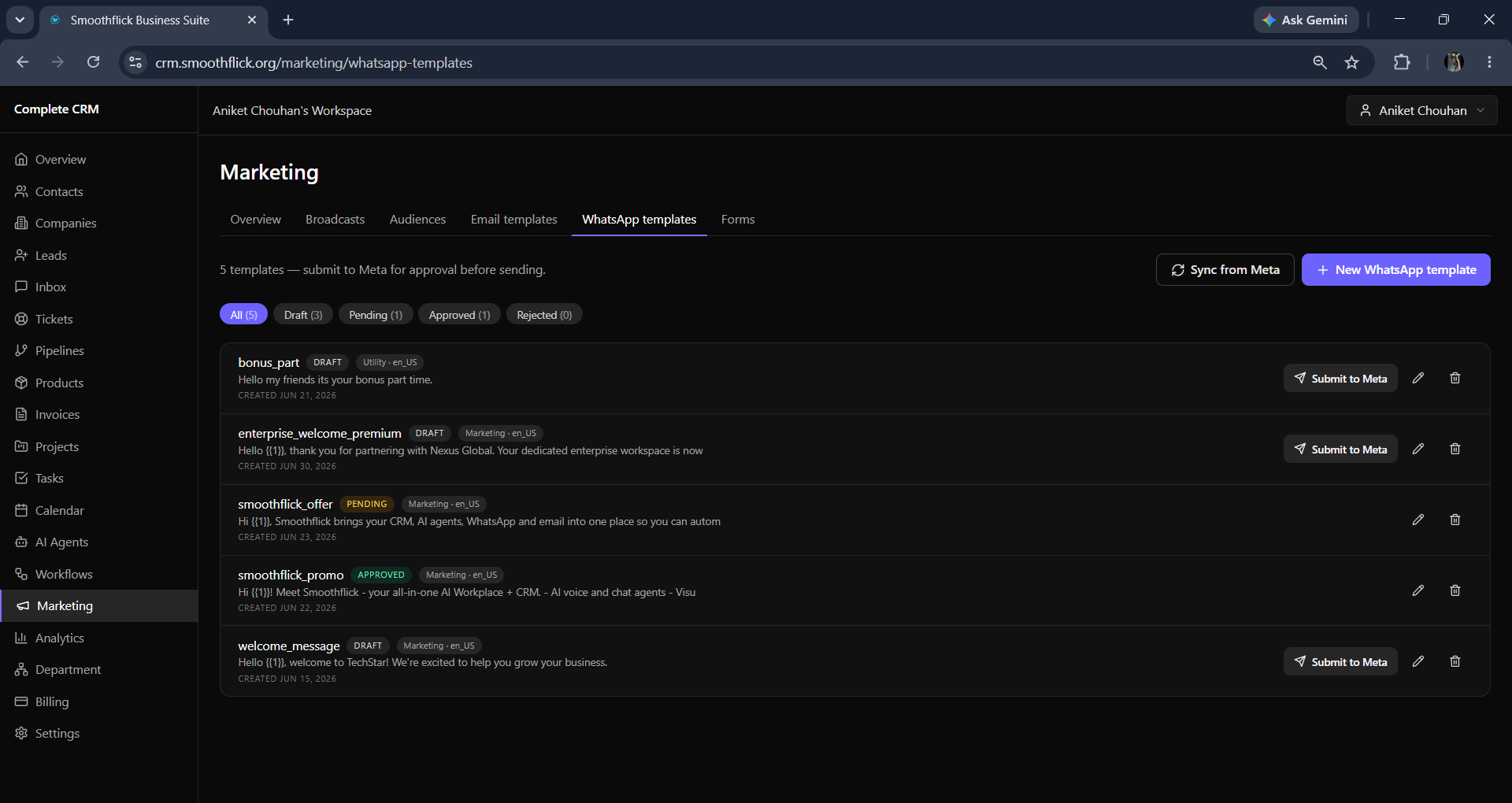Open Workflows in the sidebar
The width and height of the screenshot is (1512, 803).
(x=98, y=574)
